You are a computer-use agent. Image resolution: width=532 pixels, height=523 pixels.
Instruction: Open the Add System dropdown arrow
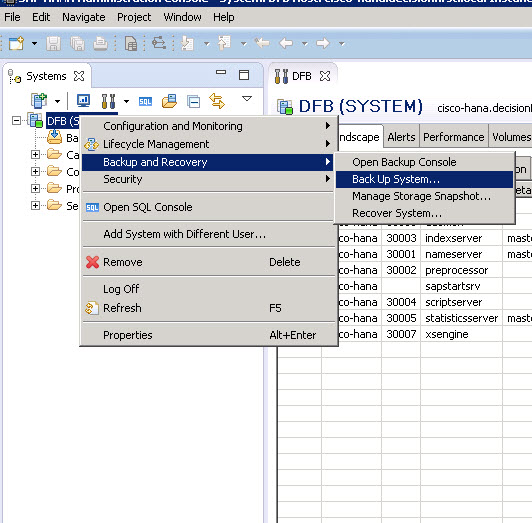pyautogui.click(x=57, y=101)
